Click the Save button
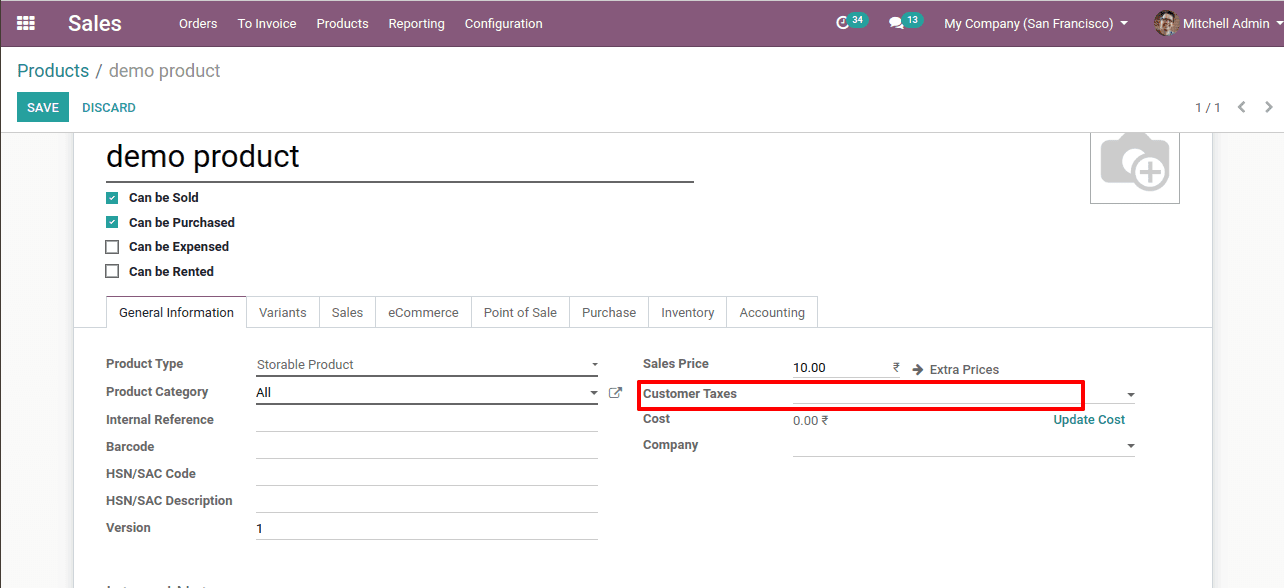 (43, 107)
